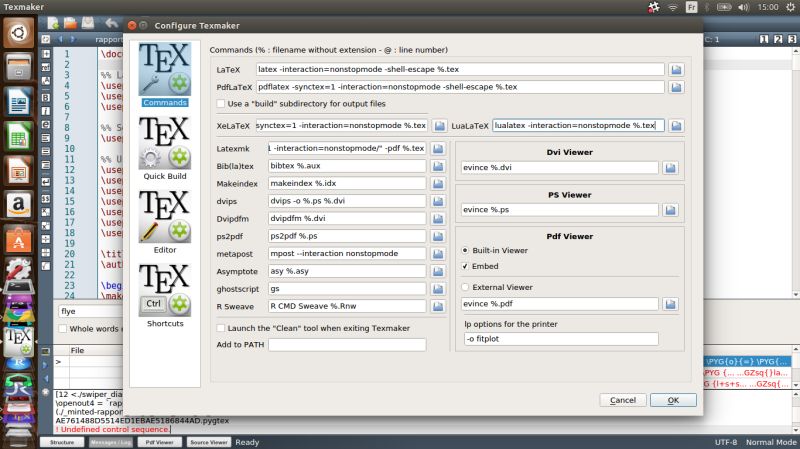The height and width of the screenshot is (449, 800).
Task: Browse for the Asymptote executable
Action: click(x=438, y=271)
